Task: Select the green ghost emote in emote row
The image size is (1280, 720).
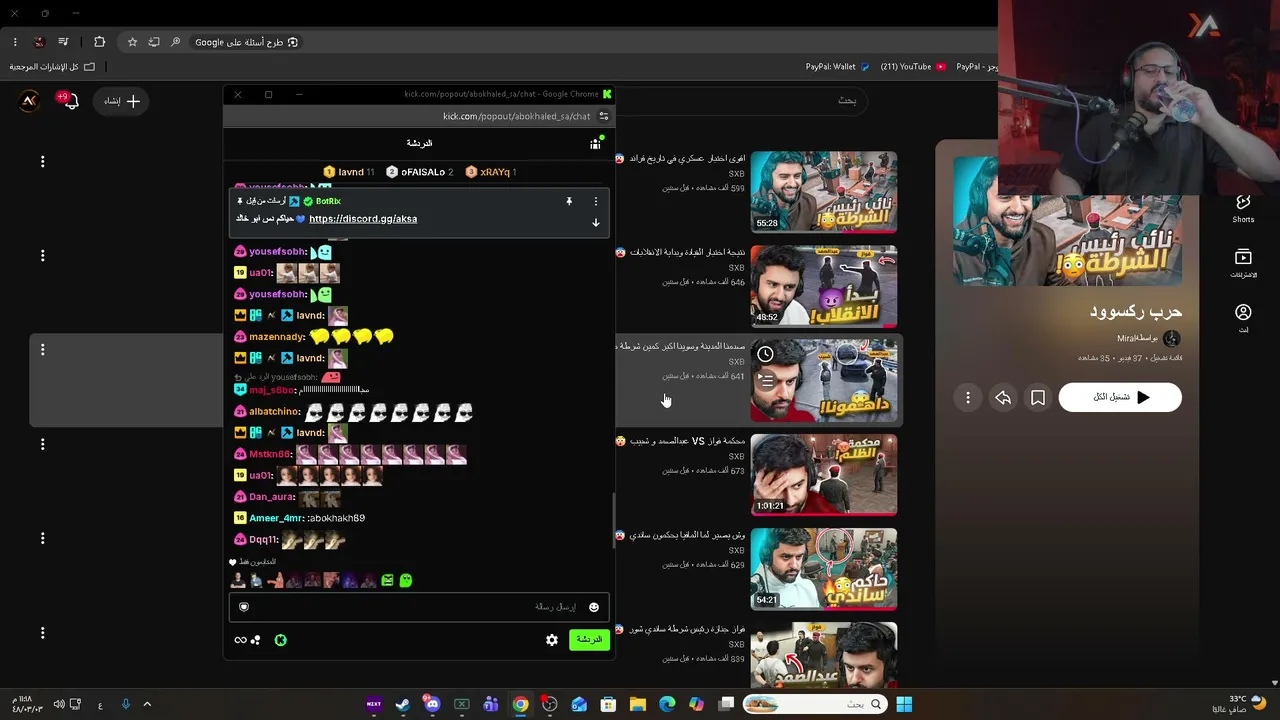Action: [x=406, y=580]
